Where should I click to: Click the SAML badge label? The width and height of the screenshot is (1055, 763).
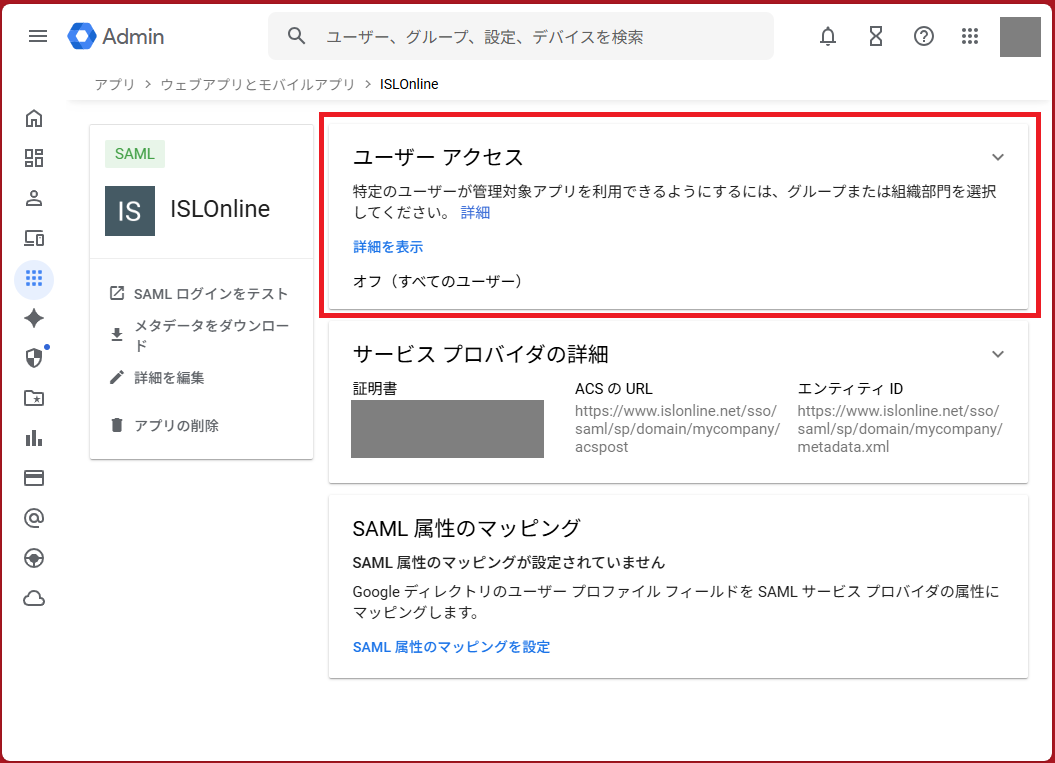click(135, 154)
